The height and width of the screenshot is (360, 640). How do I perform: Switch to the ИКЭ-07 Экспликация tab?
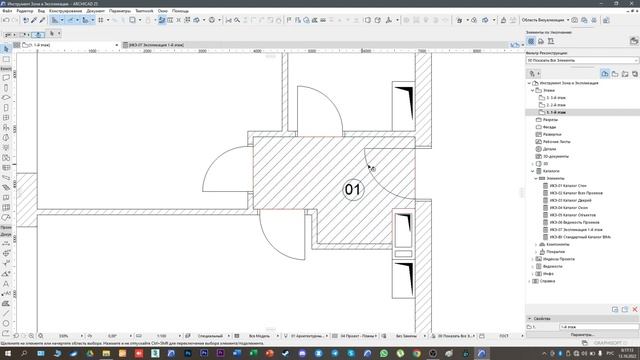(x=156, y=45)
